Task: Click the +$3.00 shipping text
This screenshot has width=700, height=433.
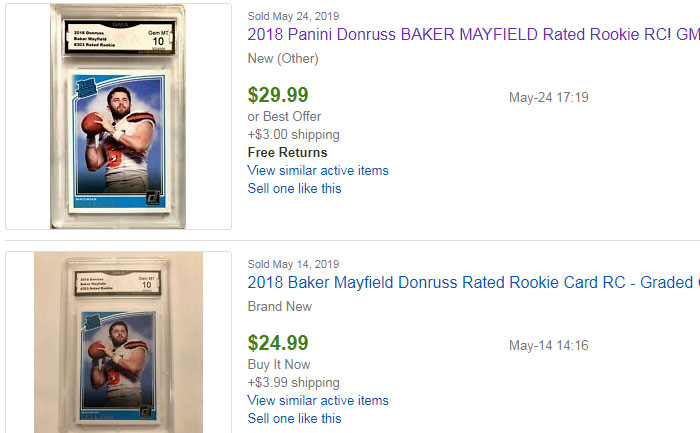Action: click(293, 134)
